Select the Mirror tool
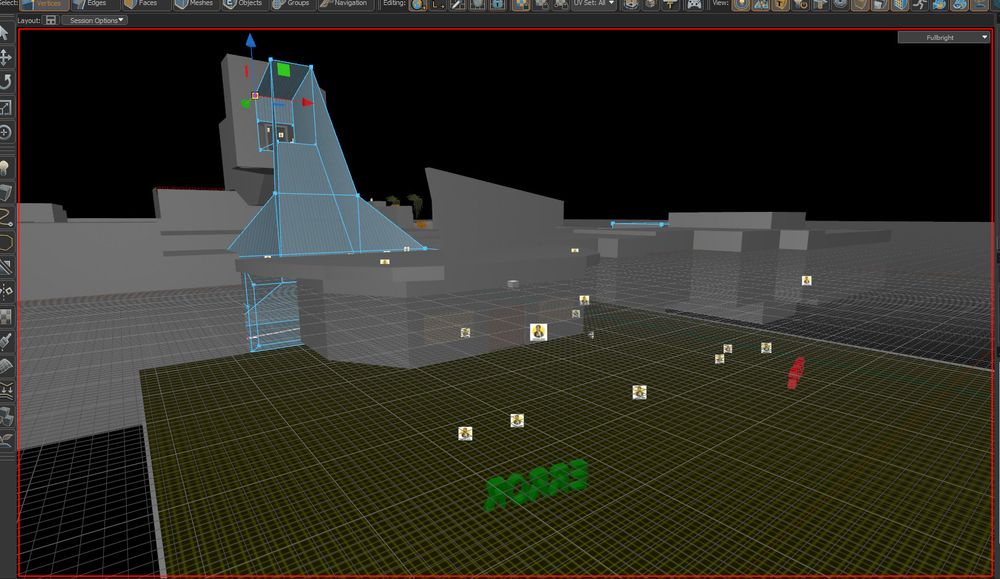 point(6,291)
